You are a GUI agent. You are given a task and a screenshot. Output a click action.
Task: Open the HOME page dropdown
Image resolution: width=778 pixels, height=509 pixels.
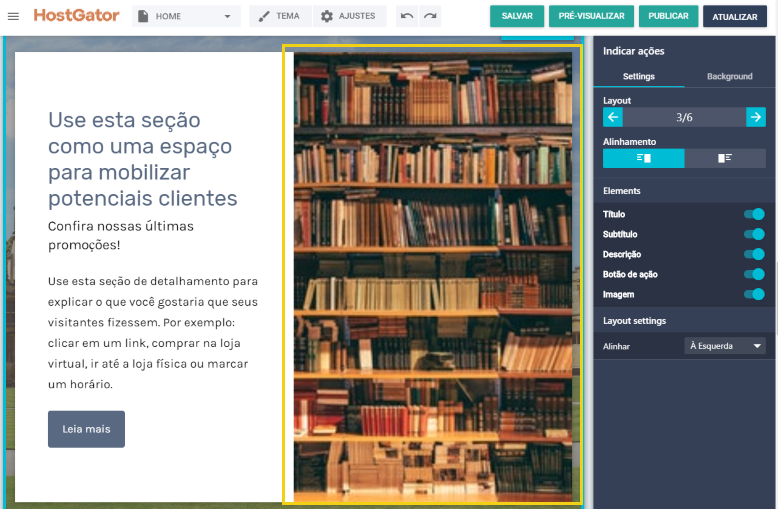186,16
